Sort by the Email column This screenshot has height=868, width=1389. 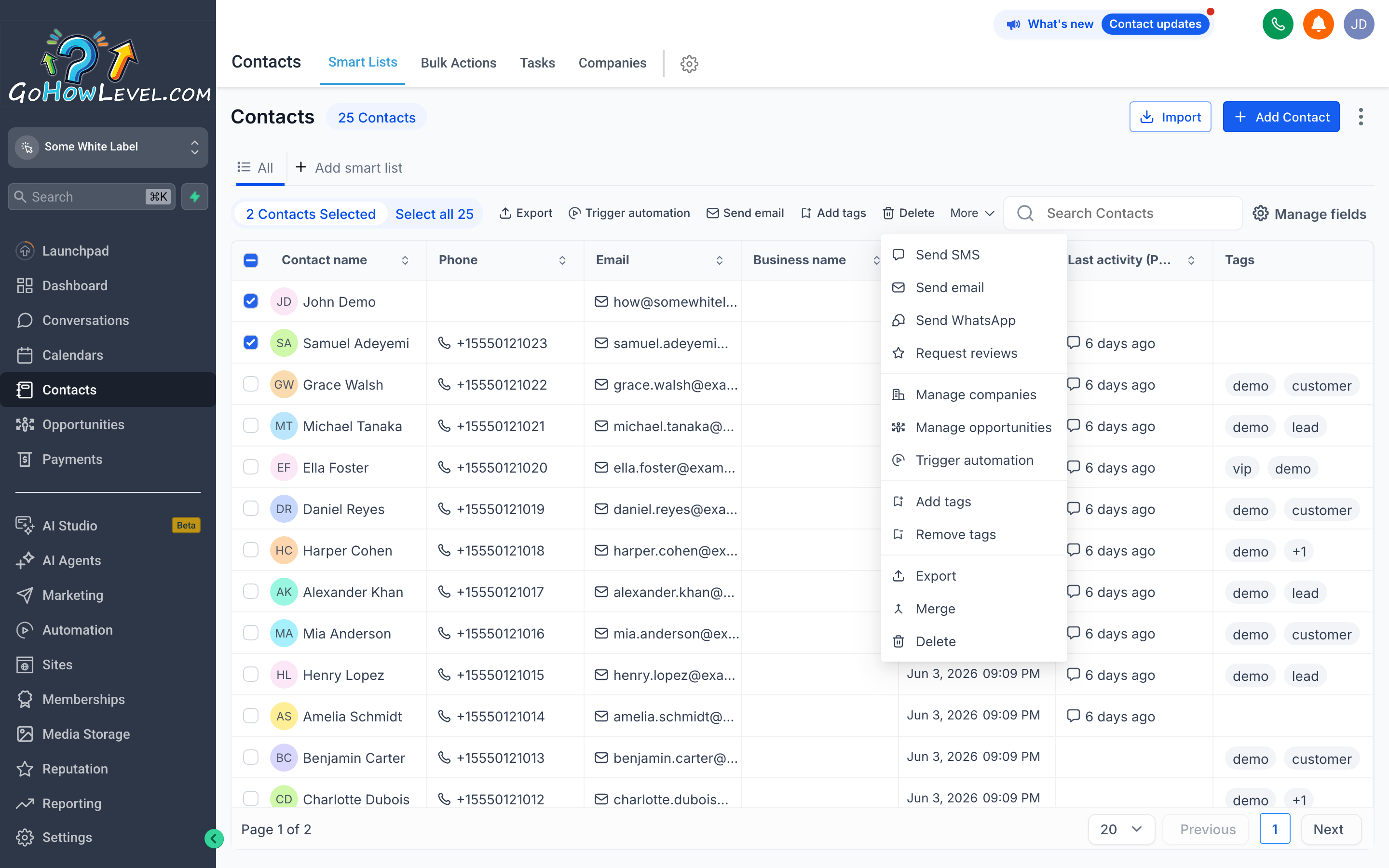(719, 260)
